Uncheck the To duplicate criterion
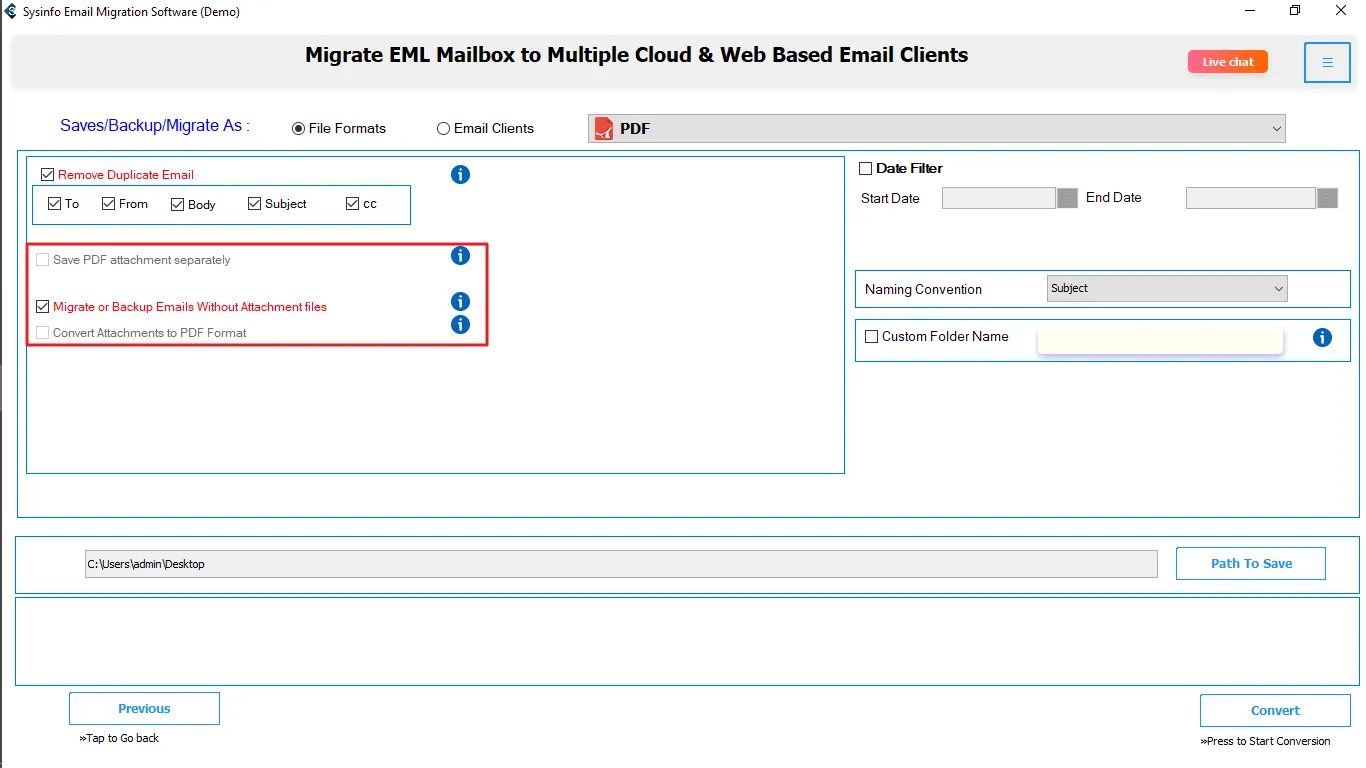Viewport: 1366px width, 768px height. pos(55,203)
